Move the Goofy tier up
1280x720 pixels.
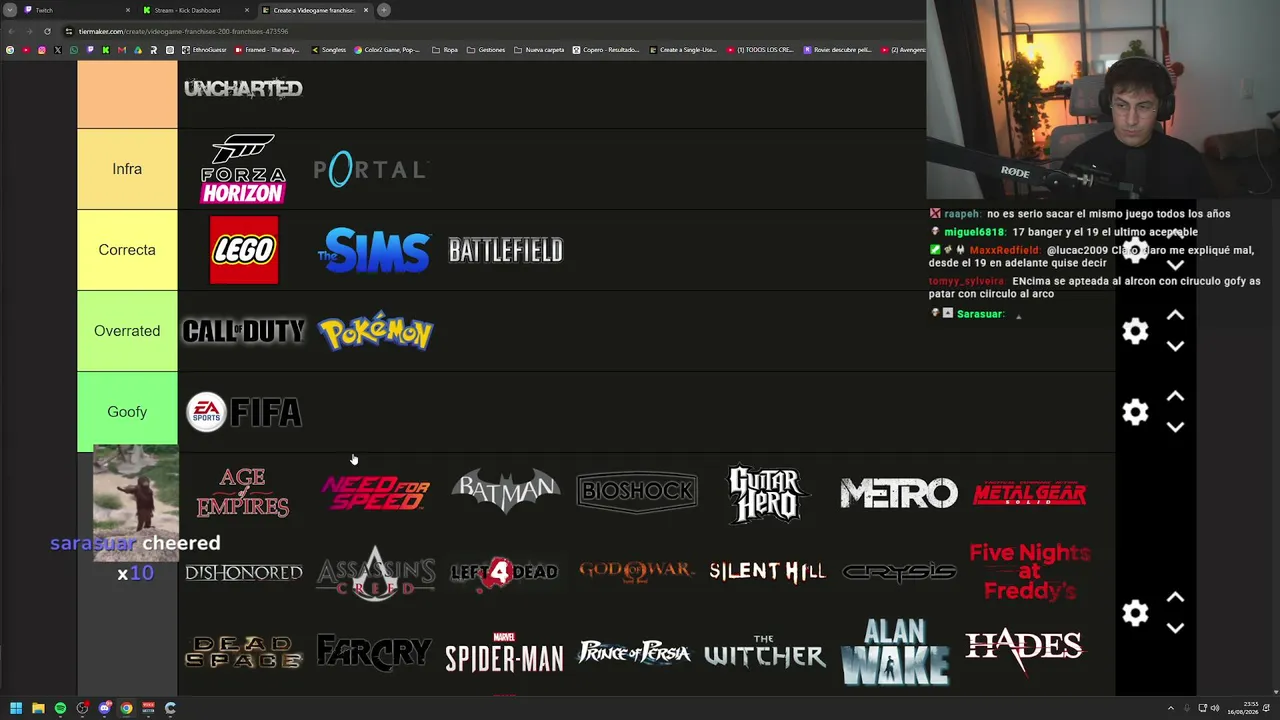1175,397
